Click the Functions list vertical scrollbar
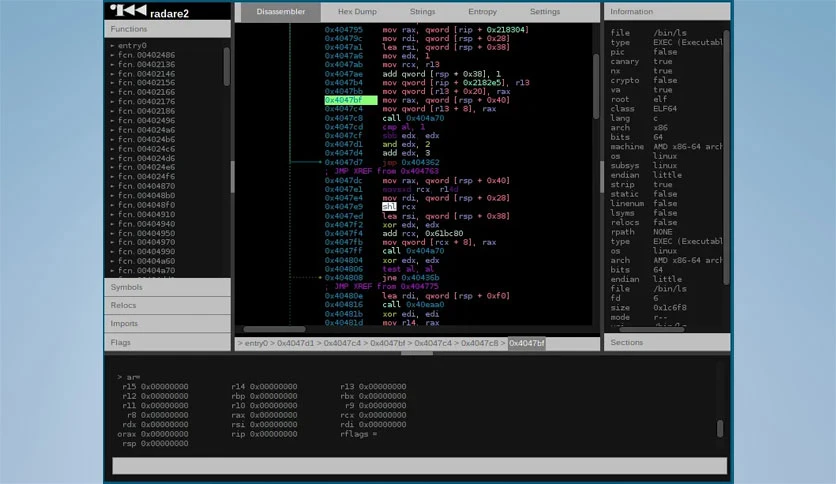 tap(227, 67)
